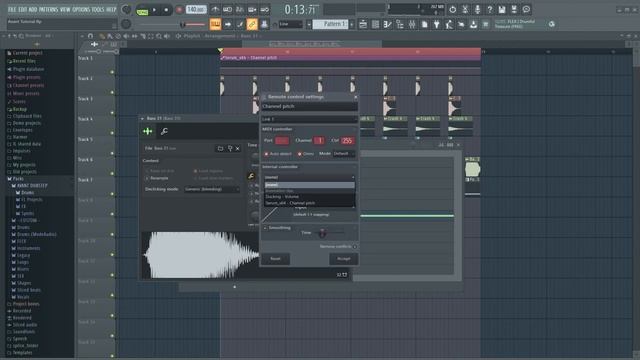Viewport: 640px width, 360px height.
Task: Click the cut scissors icon in toolbar
Action: point(465,9)
